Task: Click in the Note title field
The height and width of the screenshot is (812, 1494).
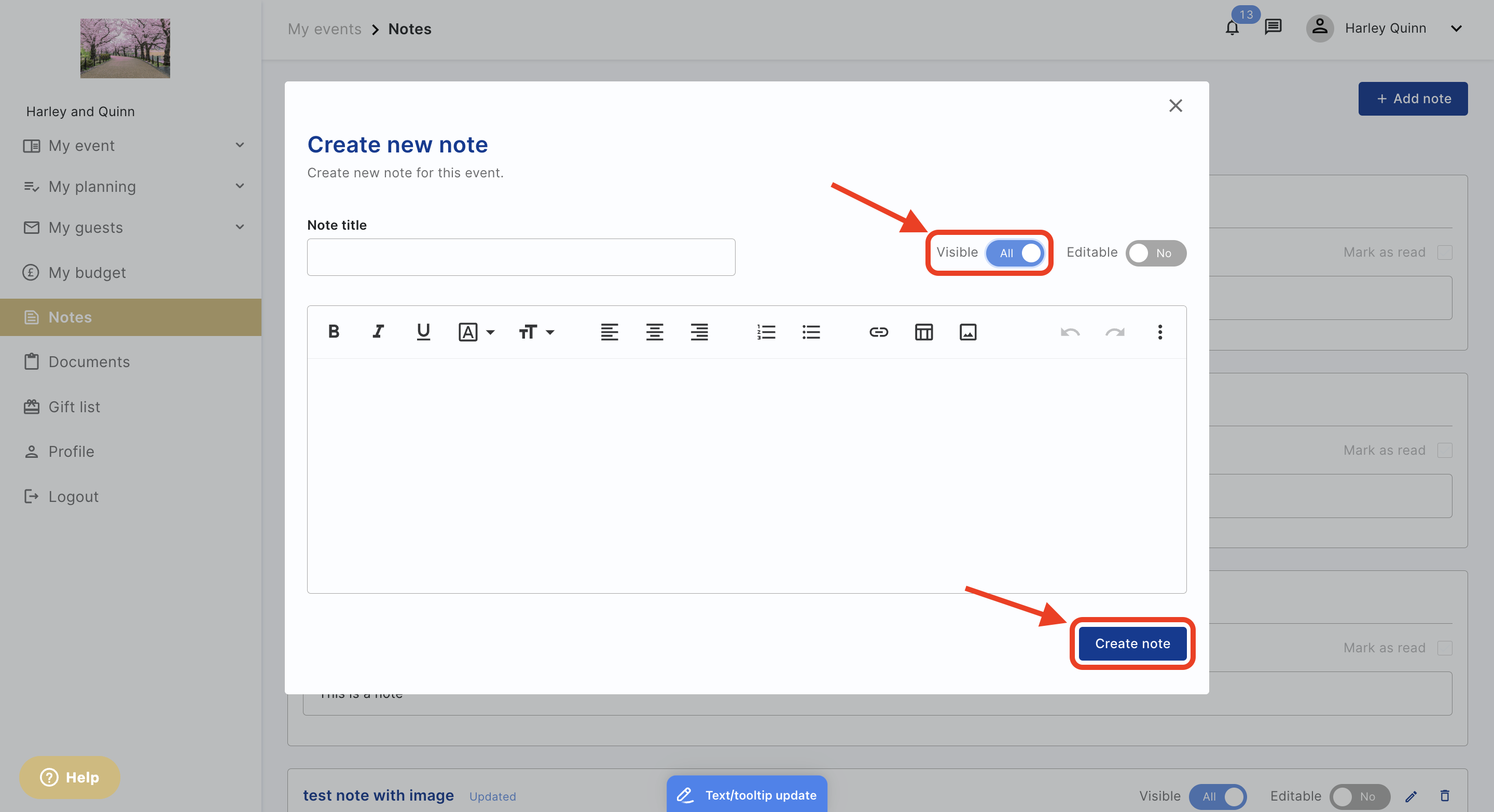Action: pos(521,257)
